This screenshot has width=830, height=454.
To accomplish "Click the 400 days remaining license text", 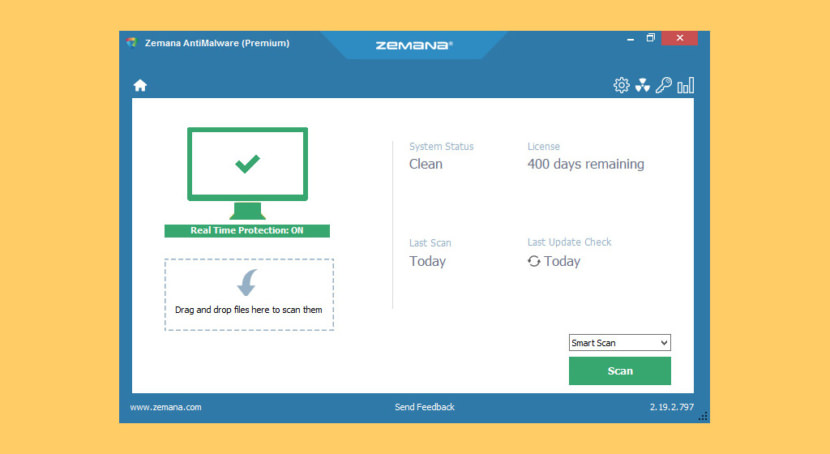I will coord(585,164).
